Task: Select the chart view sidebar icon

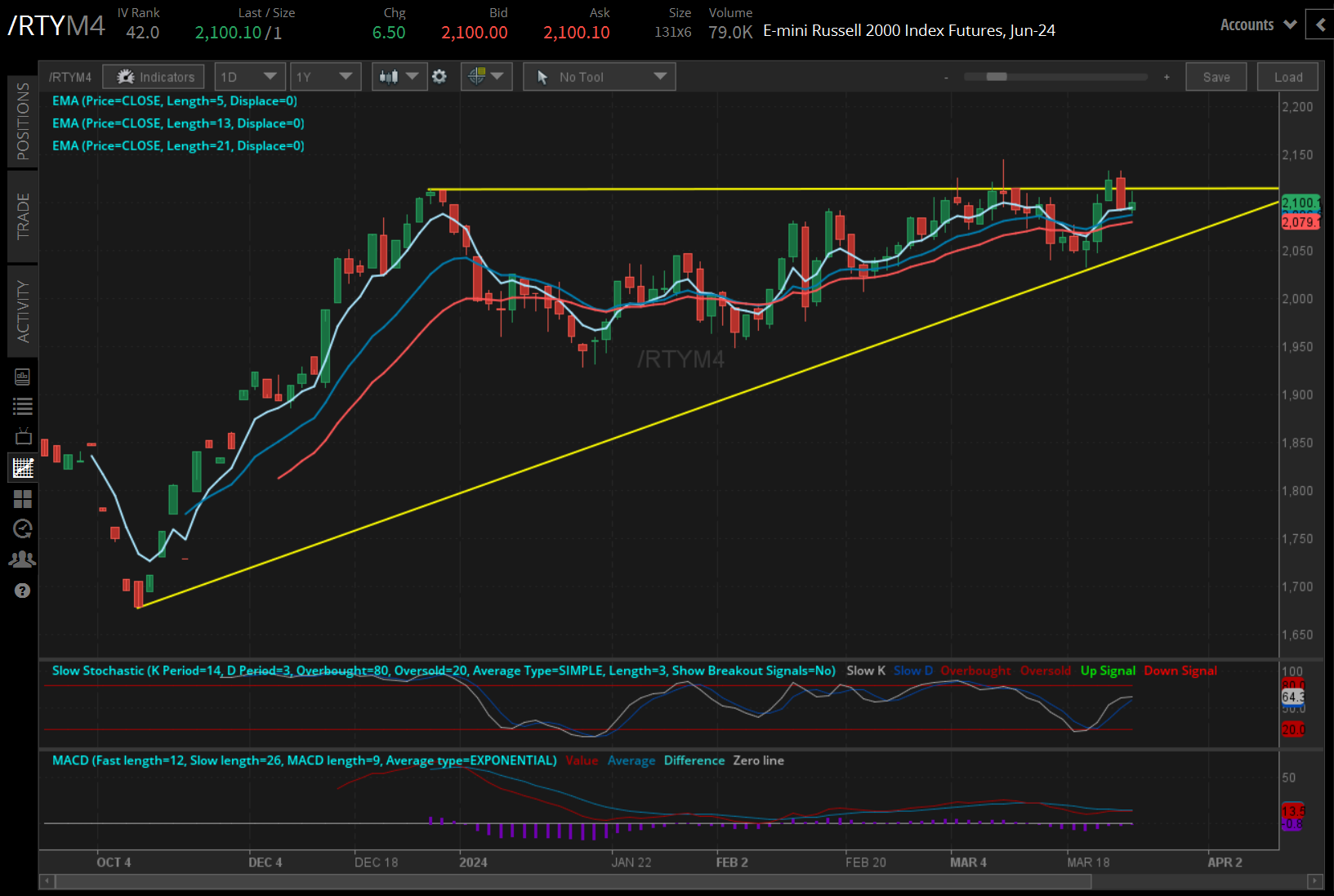Action: coord(23,468)
